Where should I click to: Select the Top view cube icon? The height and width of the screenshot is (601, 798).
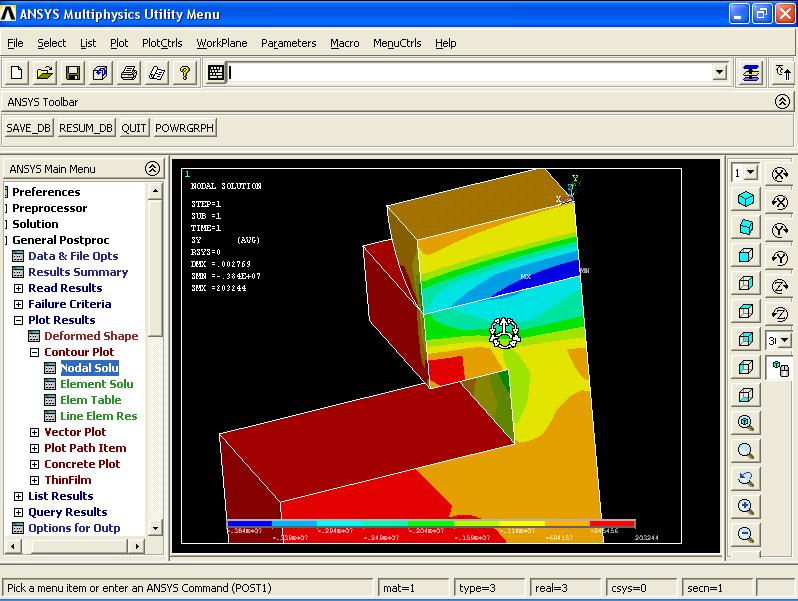(746, 311)
